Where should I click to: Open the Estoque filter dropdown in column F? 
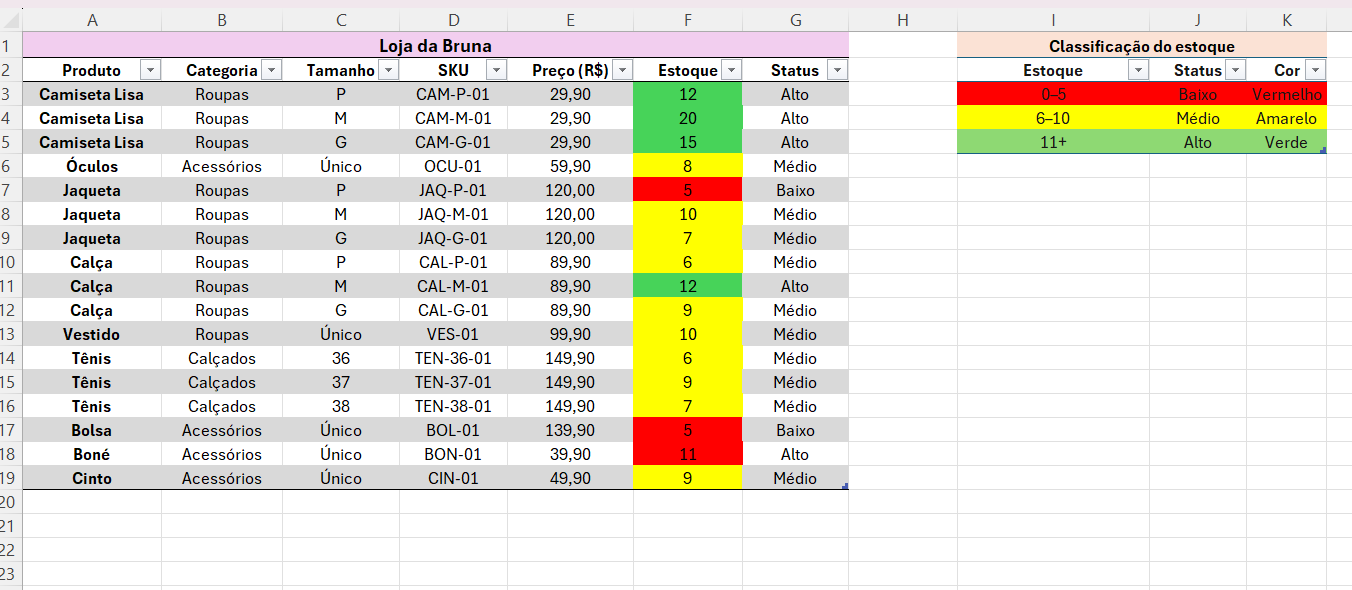(731, 70)
